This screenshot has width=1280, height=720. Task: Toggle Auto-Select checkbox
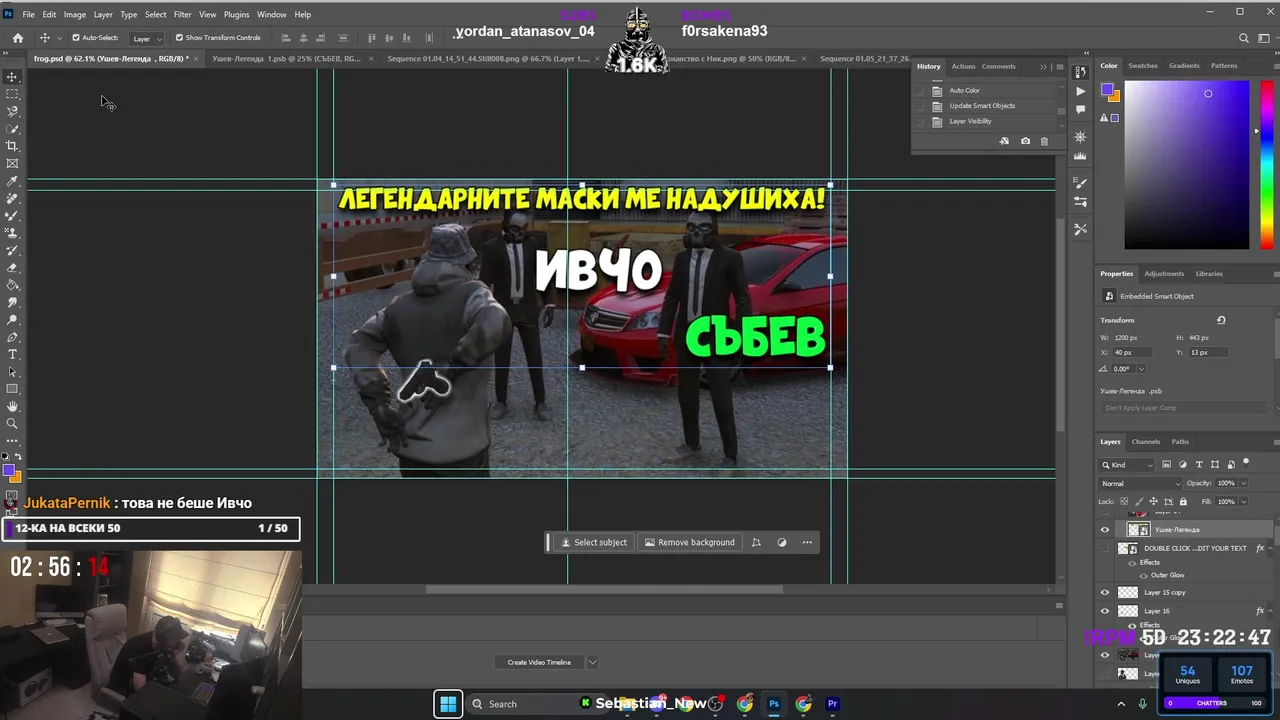[x=76, y=38]
